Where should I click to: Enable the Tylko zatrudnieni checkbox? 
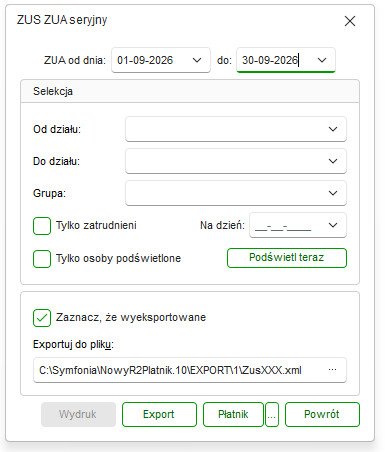[x=42, y=226]
